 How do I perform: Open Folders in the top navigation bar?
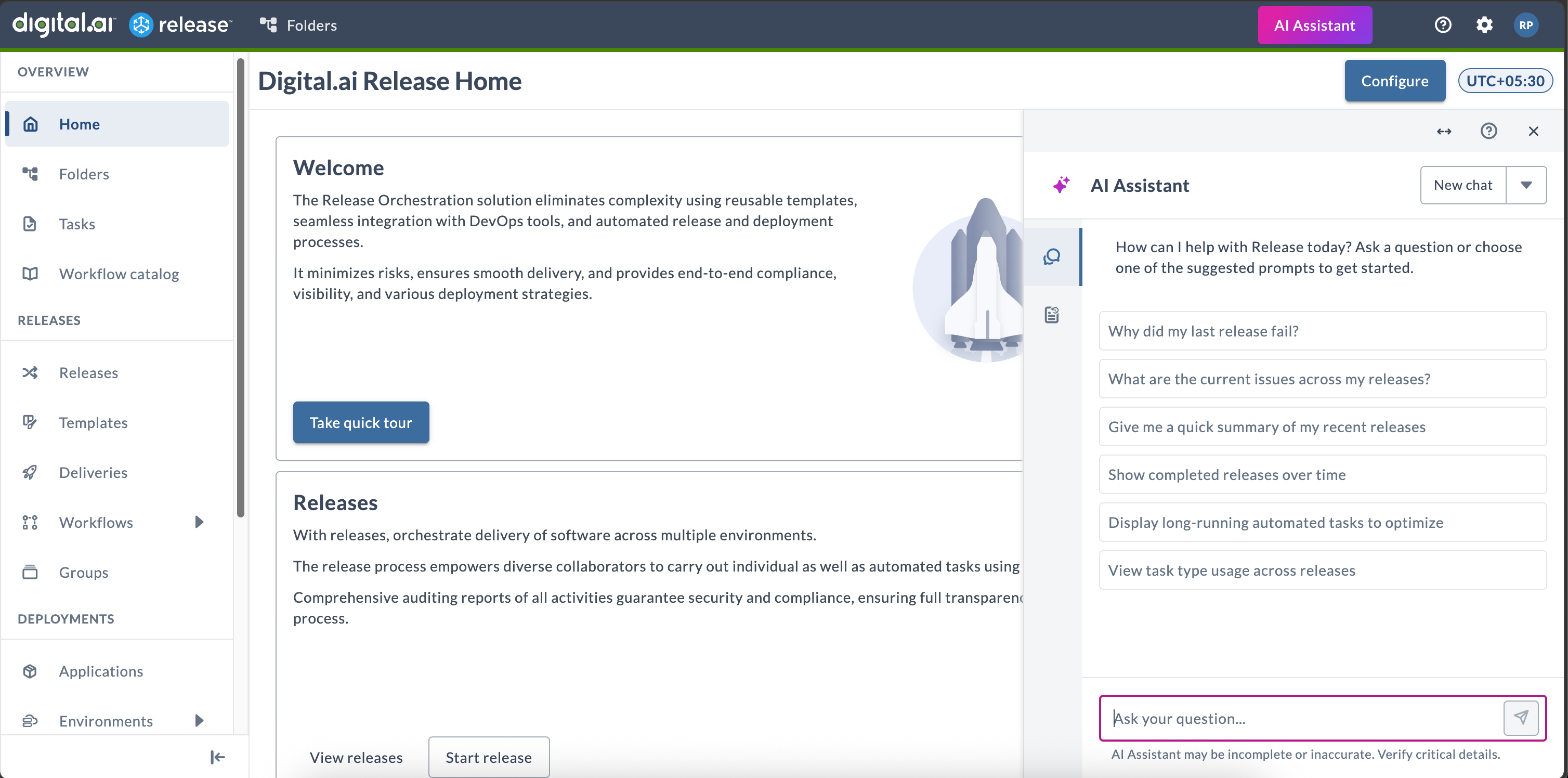(x=298, y=25)
